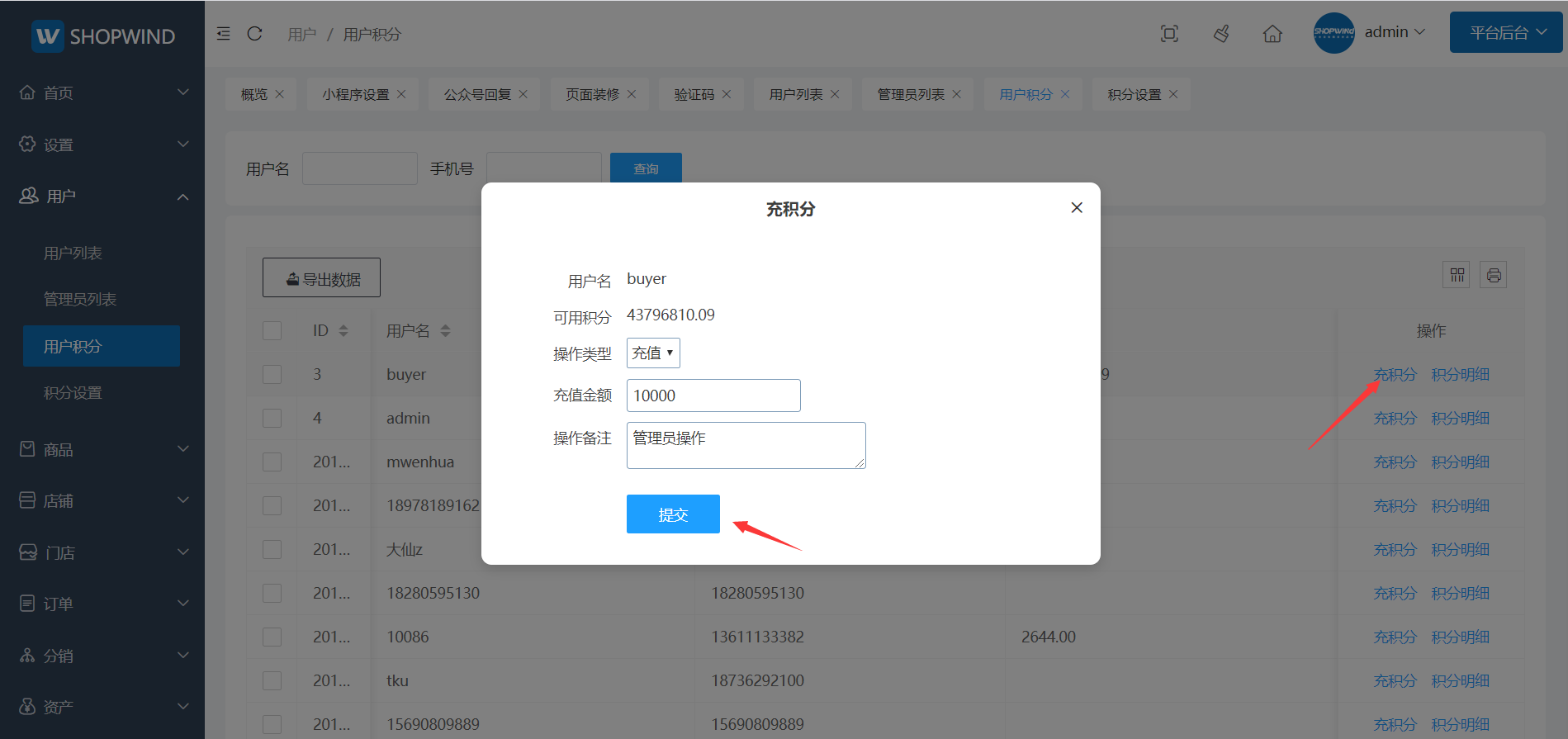Collapse the sidebar menu toggle icon
1568x739 pixels.
(x=223, y=34)
